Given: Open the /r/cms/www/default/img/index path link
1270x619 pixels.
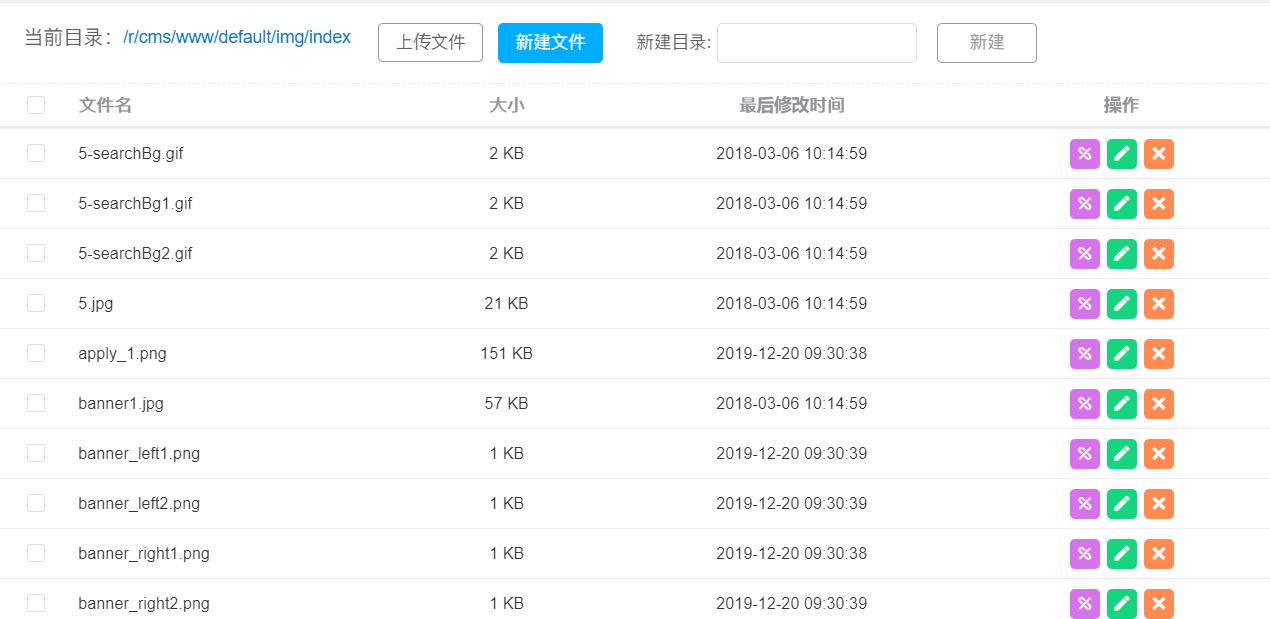Looking at the screenshot, I should 237,38.
